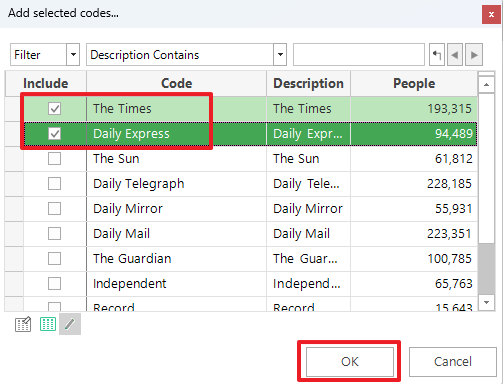Click the reset filter return-arrow icon

437,54
